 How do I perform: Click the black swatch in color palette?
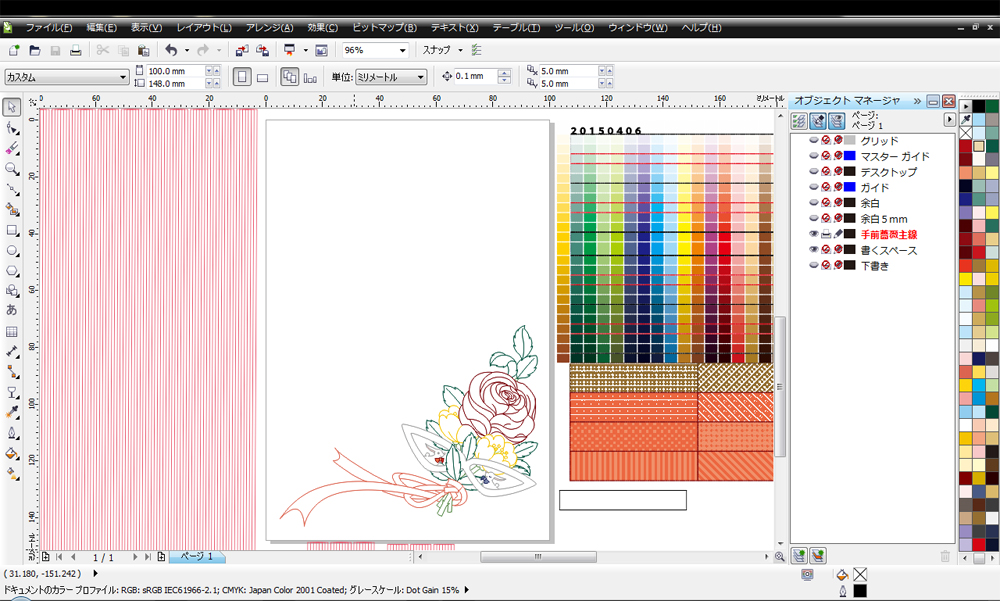tap(979, 106)
